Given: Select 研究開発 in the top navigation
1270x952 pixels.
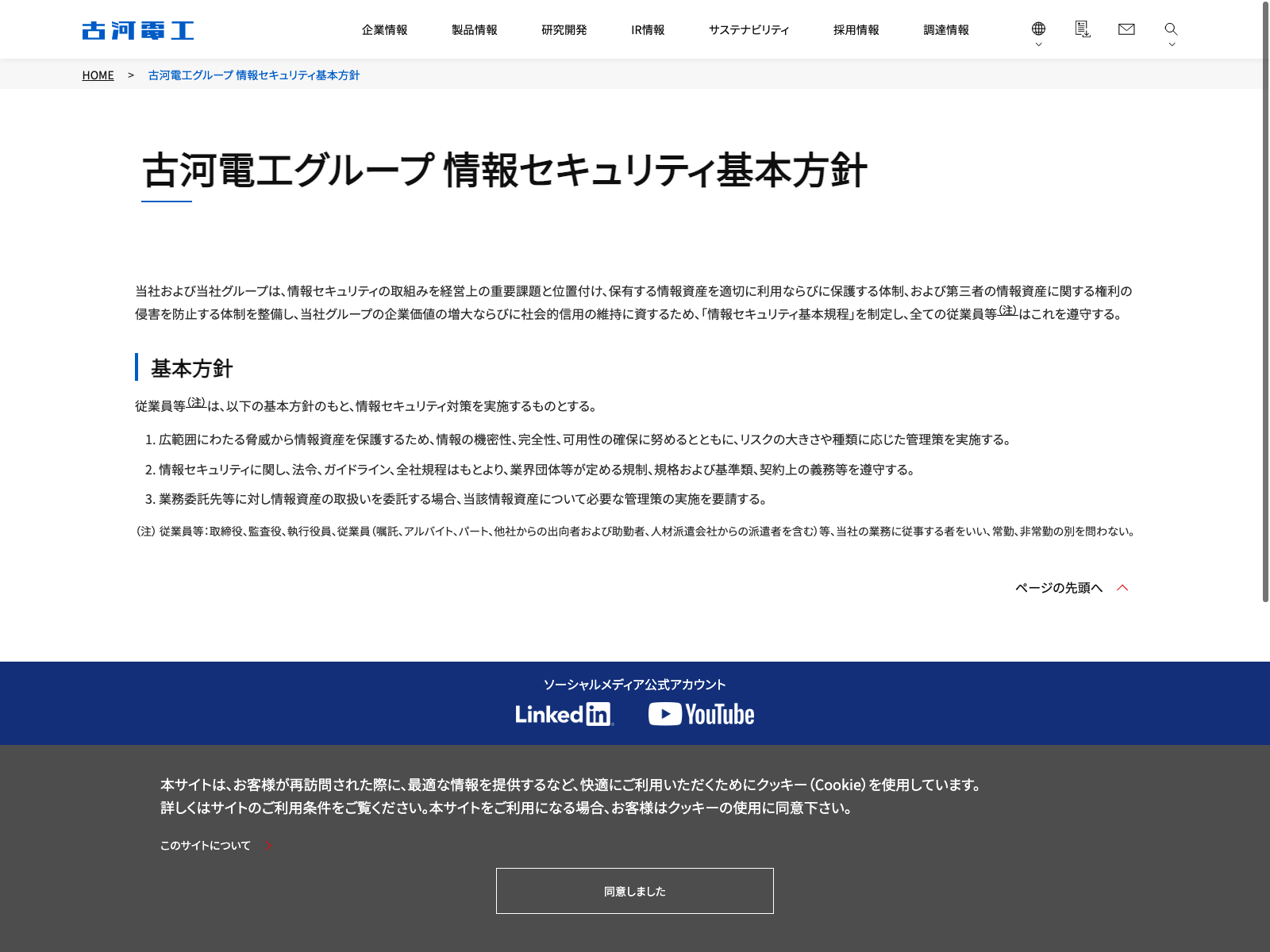Looking at the screenshot, I should coord(564,30).
